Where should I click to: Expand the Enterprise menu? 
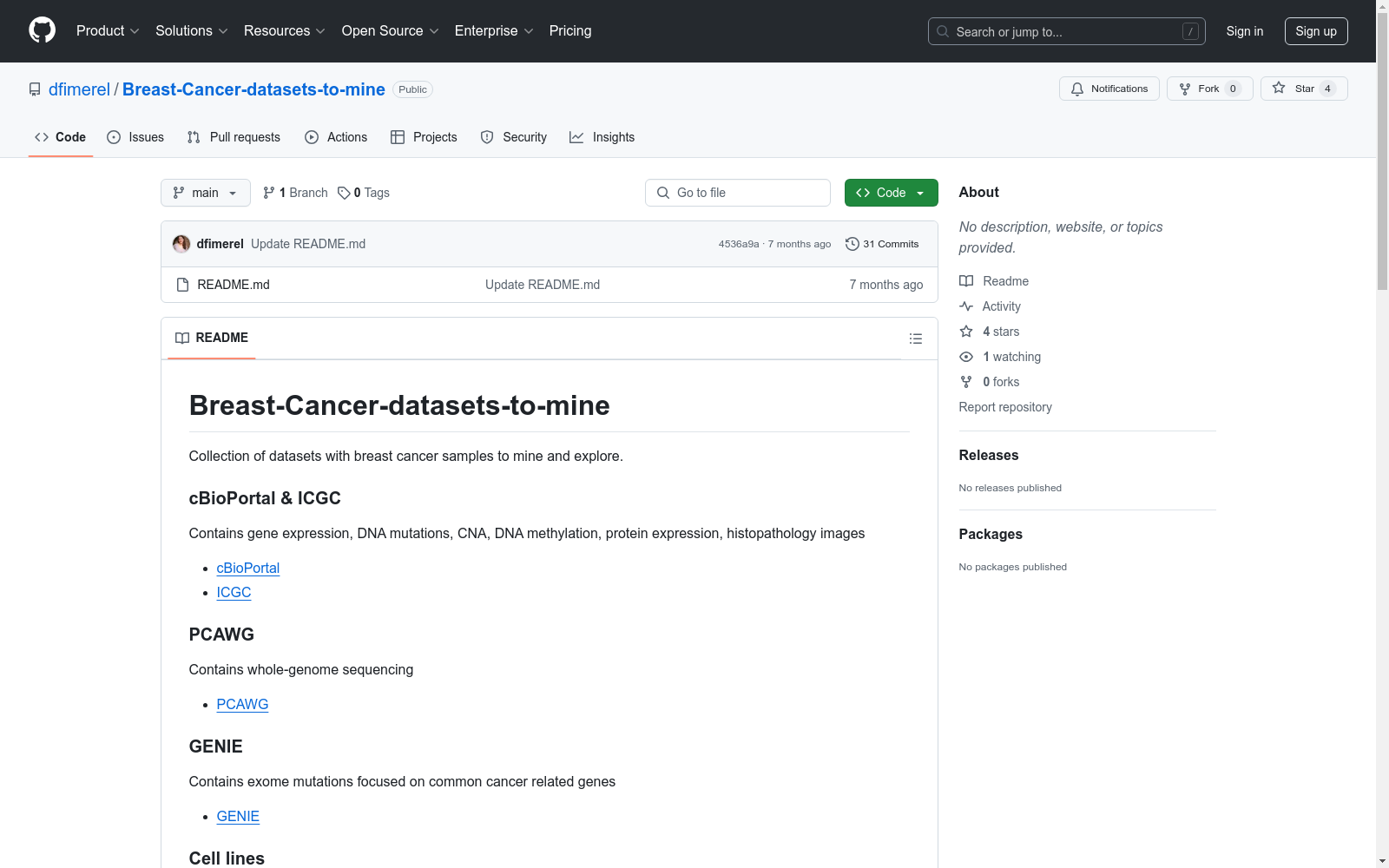coord(494,30)
